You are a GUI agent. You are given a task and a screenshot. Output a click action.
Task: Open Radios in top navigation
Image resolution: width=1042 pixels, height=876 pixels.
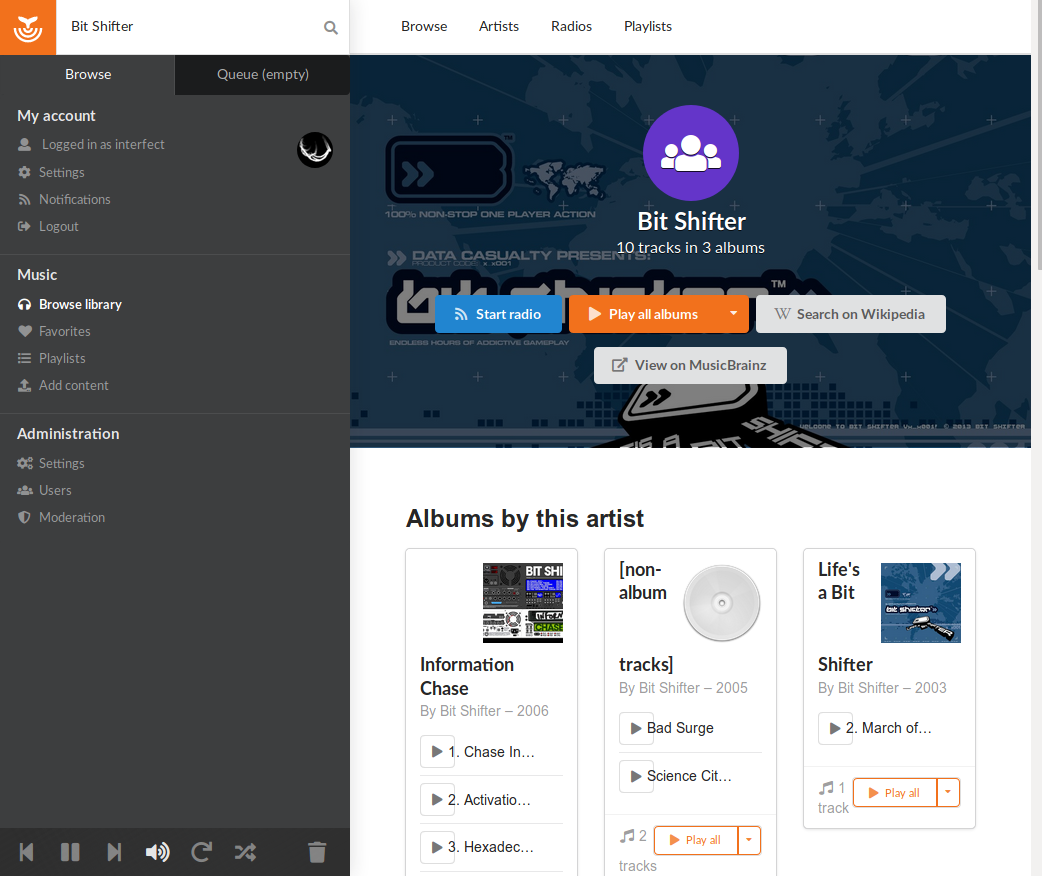coord(572,27)
